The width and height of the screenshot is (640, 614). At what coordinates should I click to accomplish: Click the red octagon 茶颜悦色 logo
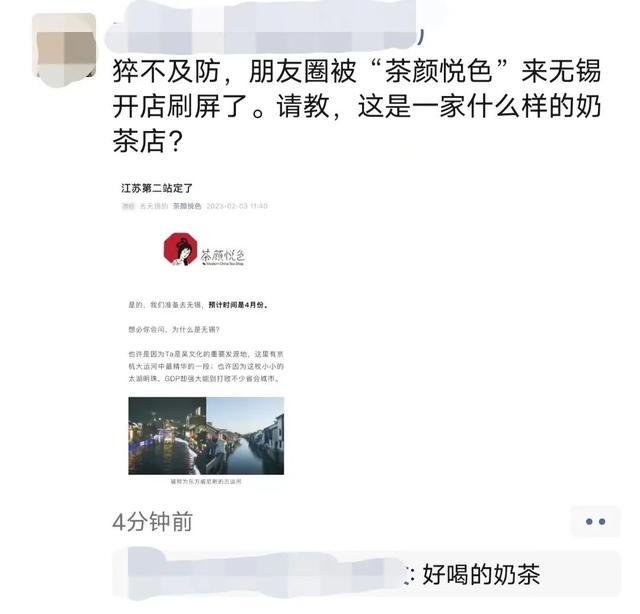pos(180,249)
